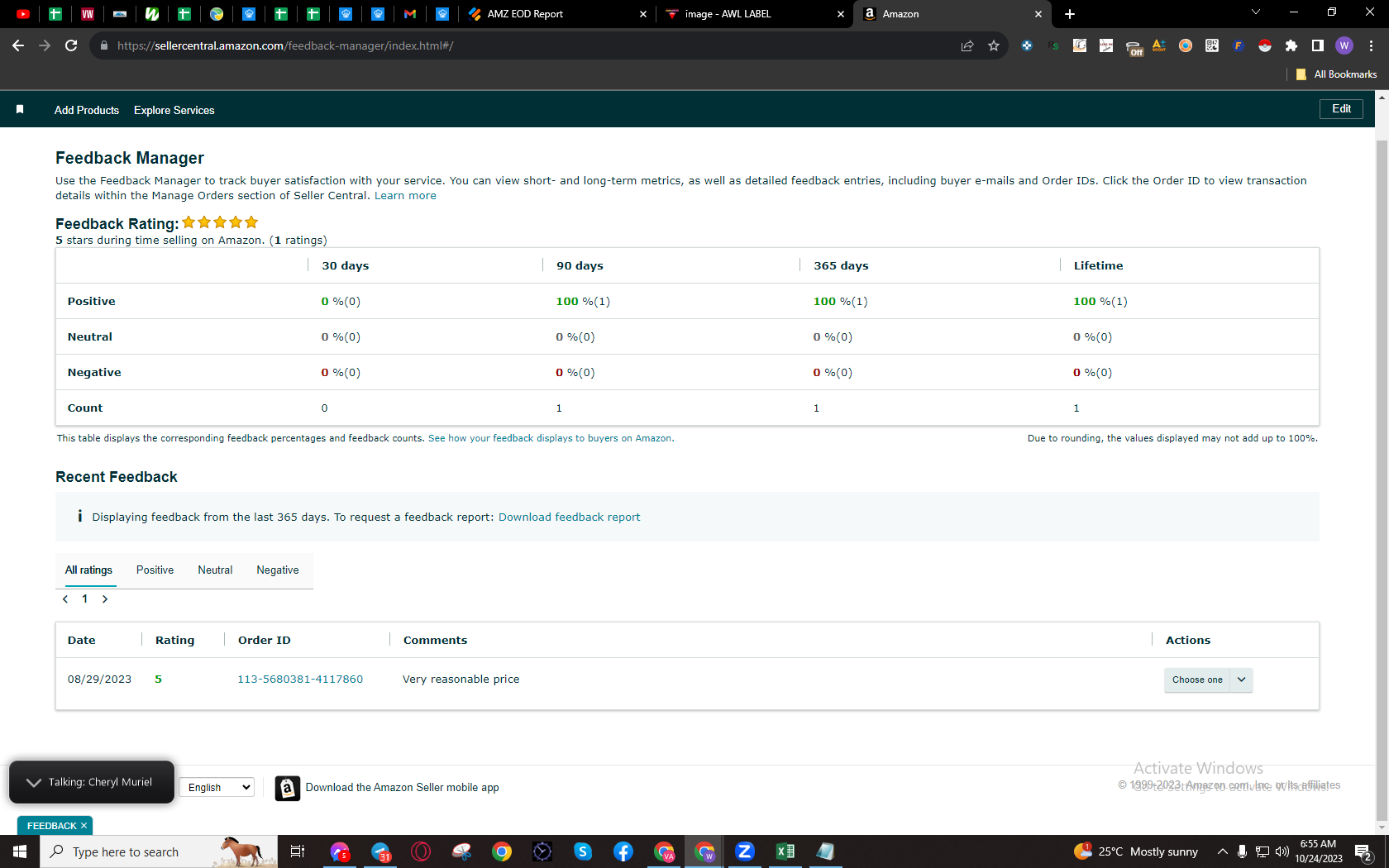Viewport: 1389px width, 868px height.
Task: Open the English language selector
Action: pyautogui.click(x=217, y=788)
